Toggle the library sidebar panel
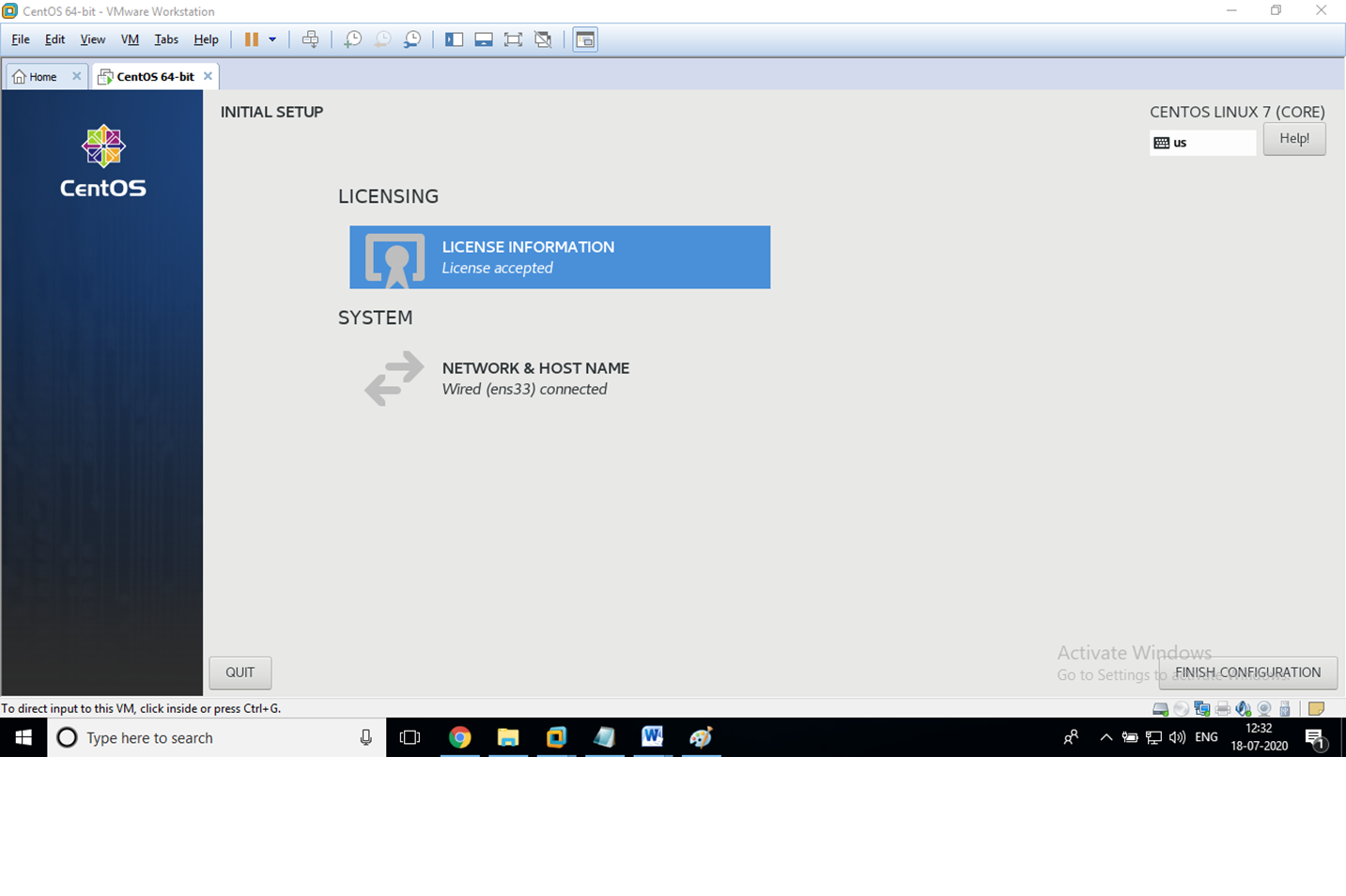This screenshot has width=1346, height=896. [x=454, y=39]
